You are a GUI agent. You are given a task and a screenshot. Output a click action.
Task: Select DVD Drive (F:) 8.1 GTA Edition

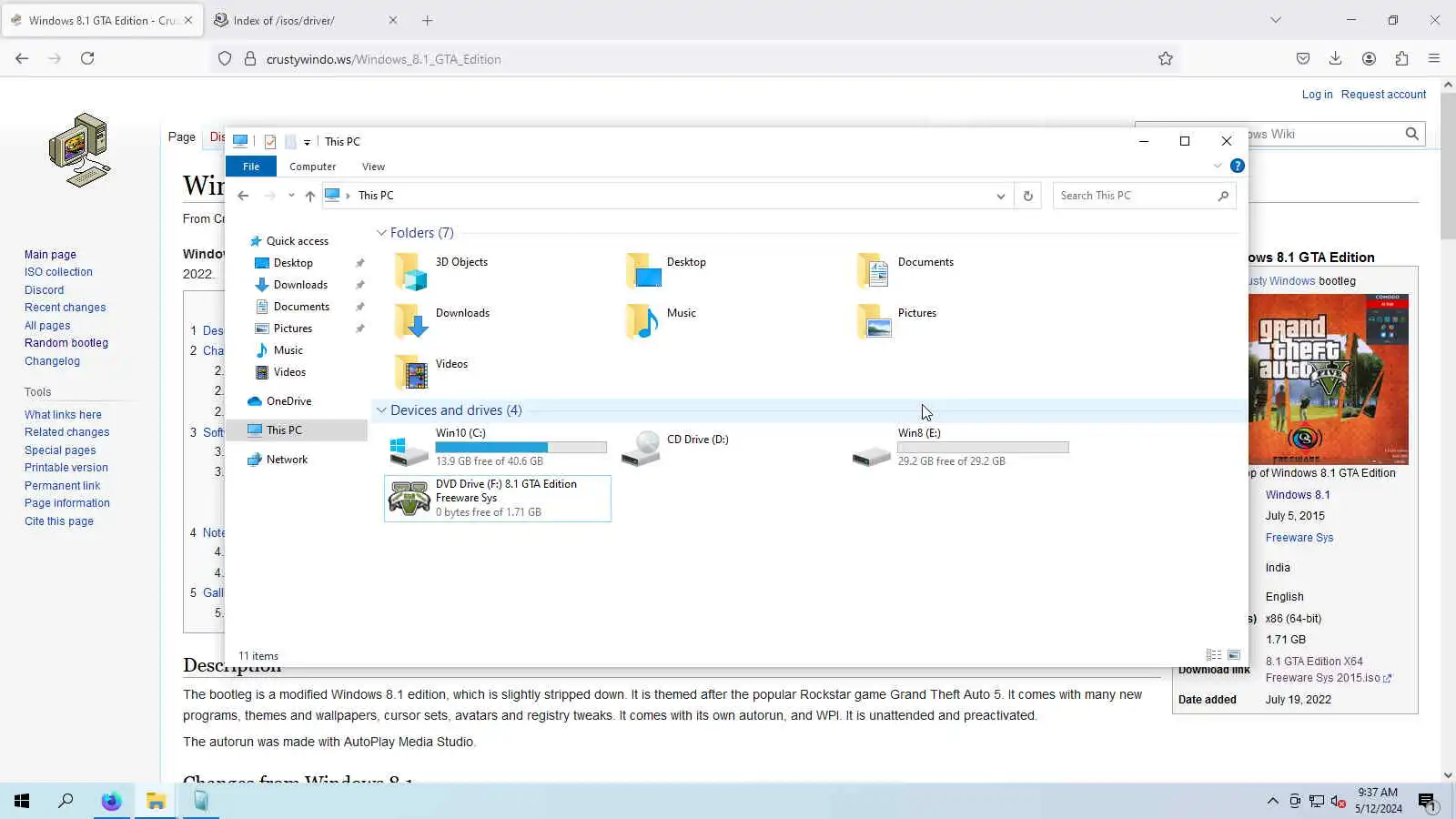click(497, 498)
